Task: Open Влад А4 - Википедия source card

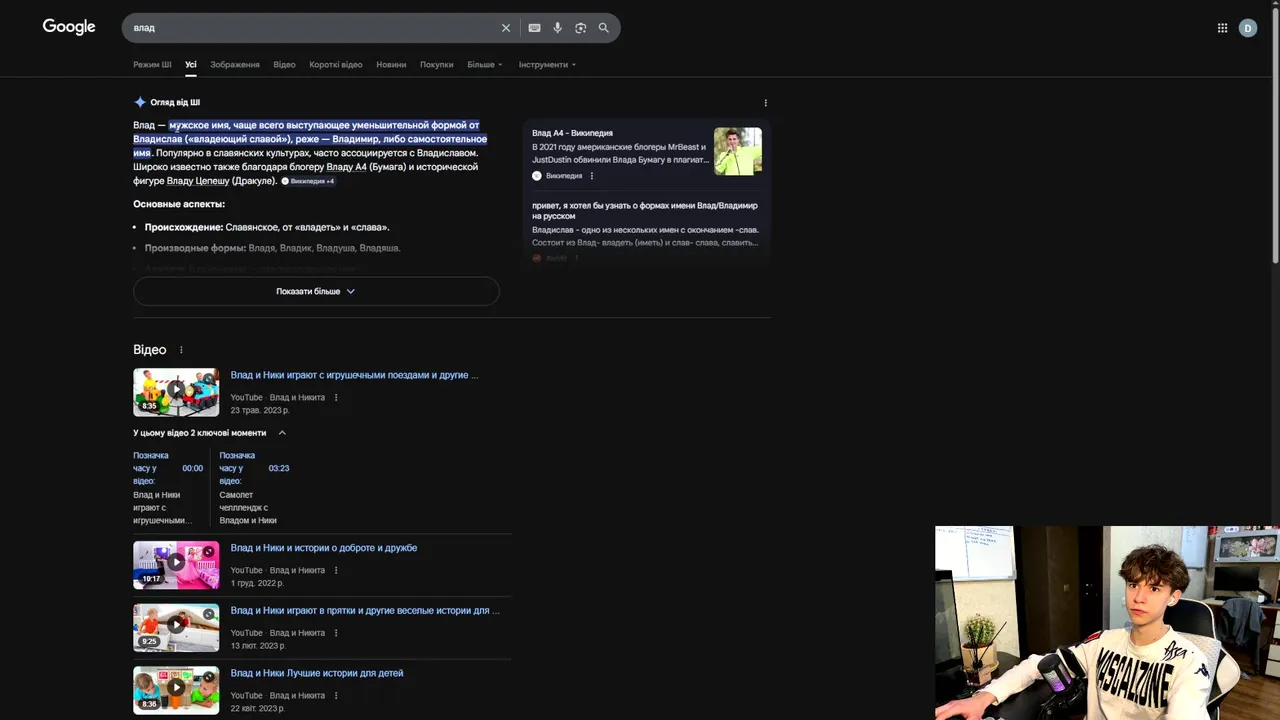Action: (x=572, y=133)
